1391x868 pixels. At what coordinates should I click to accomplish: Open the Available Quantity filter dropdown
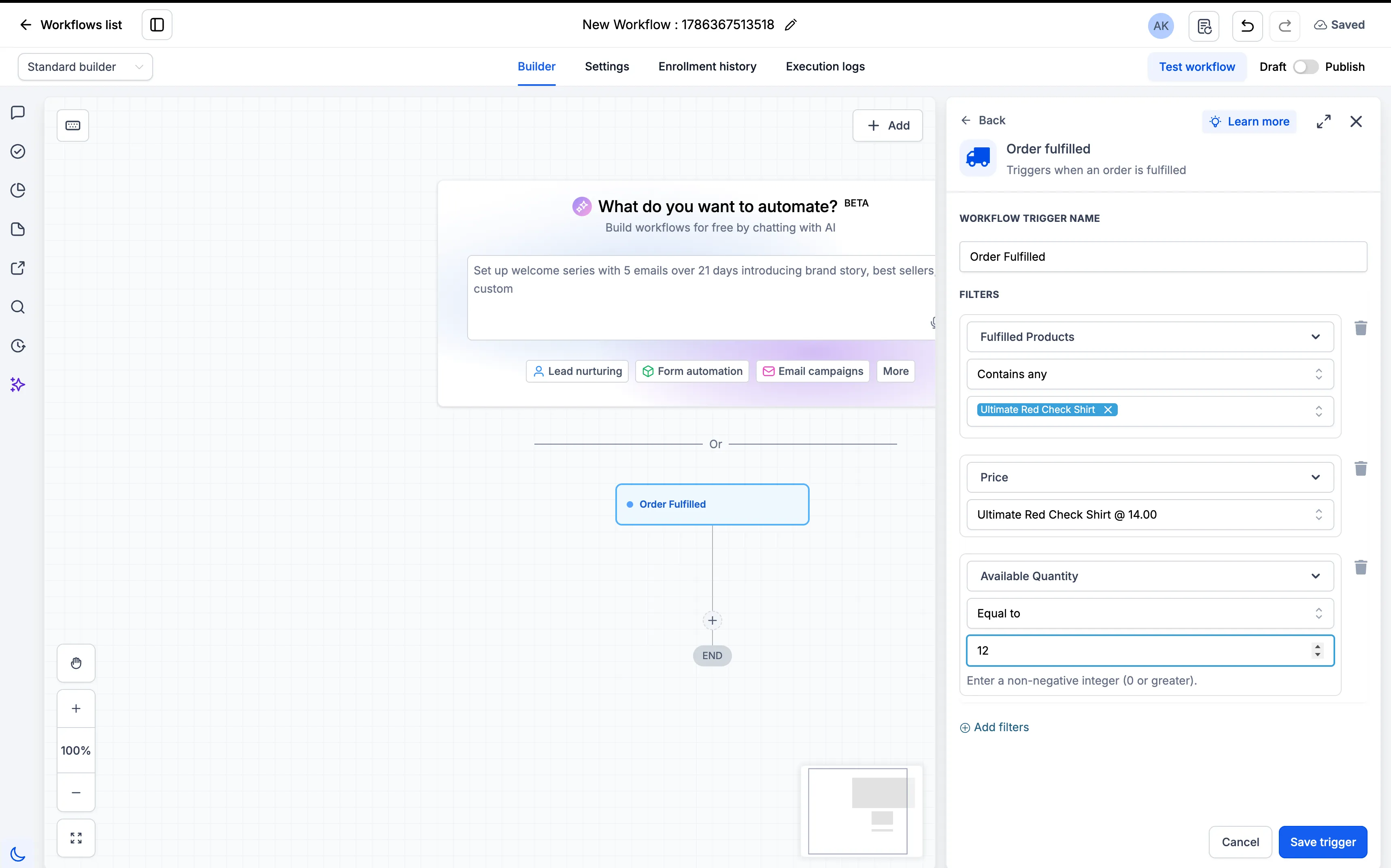(1150, 577)
